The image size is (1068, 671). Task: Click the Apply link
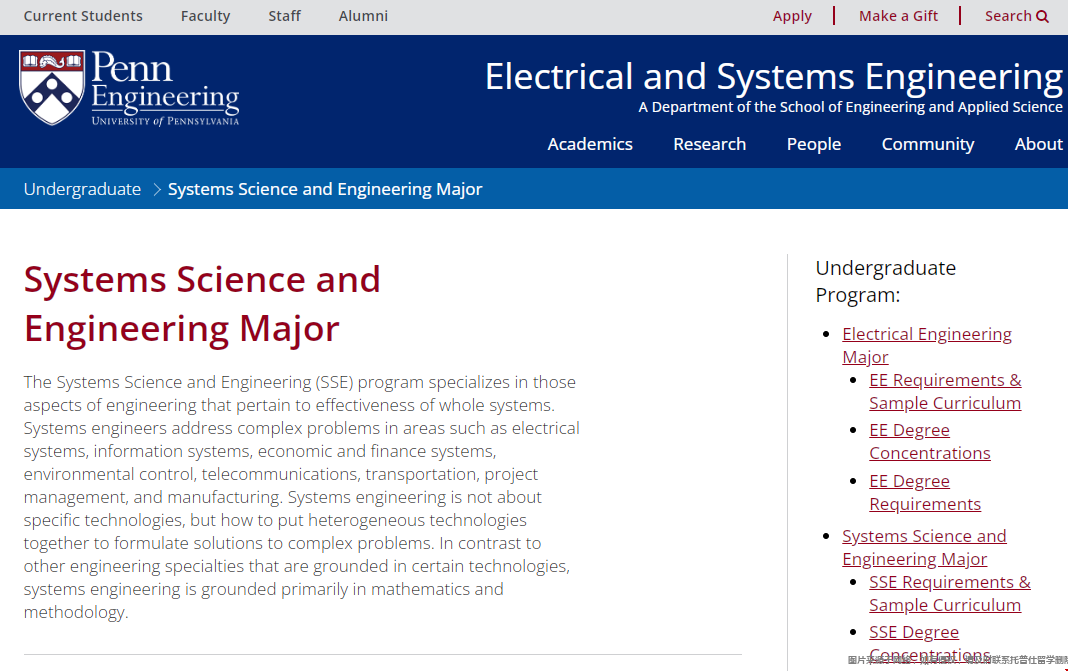pyautogui.click(x=792, y=16)
